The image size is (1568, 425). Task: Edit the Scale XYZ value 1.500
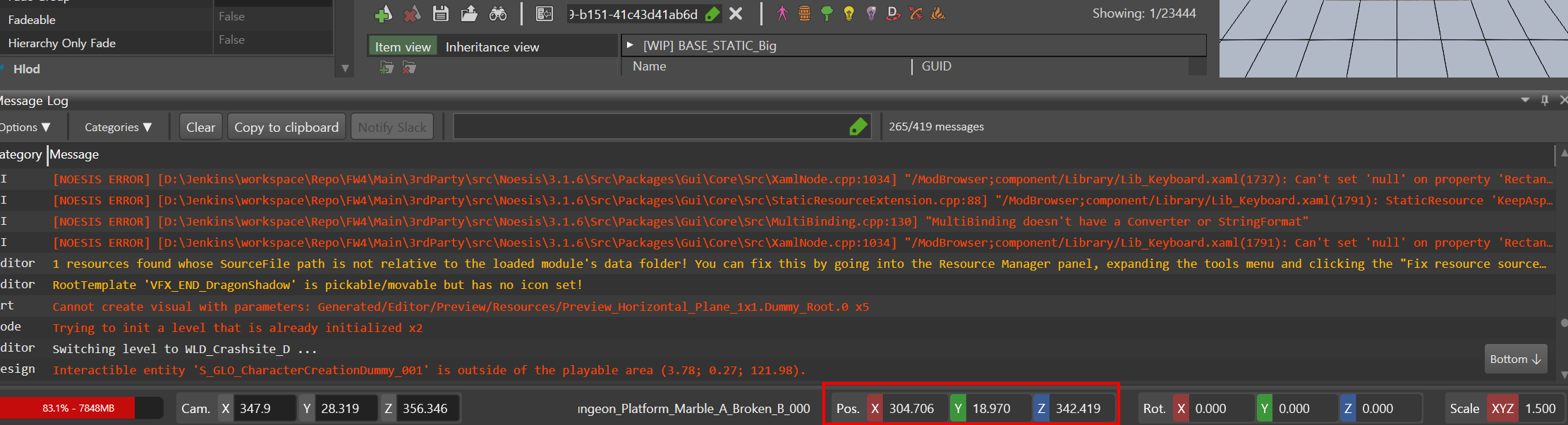[x=1542, y=409]
